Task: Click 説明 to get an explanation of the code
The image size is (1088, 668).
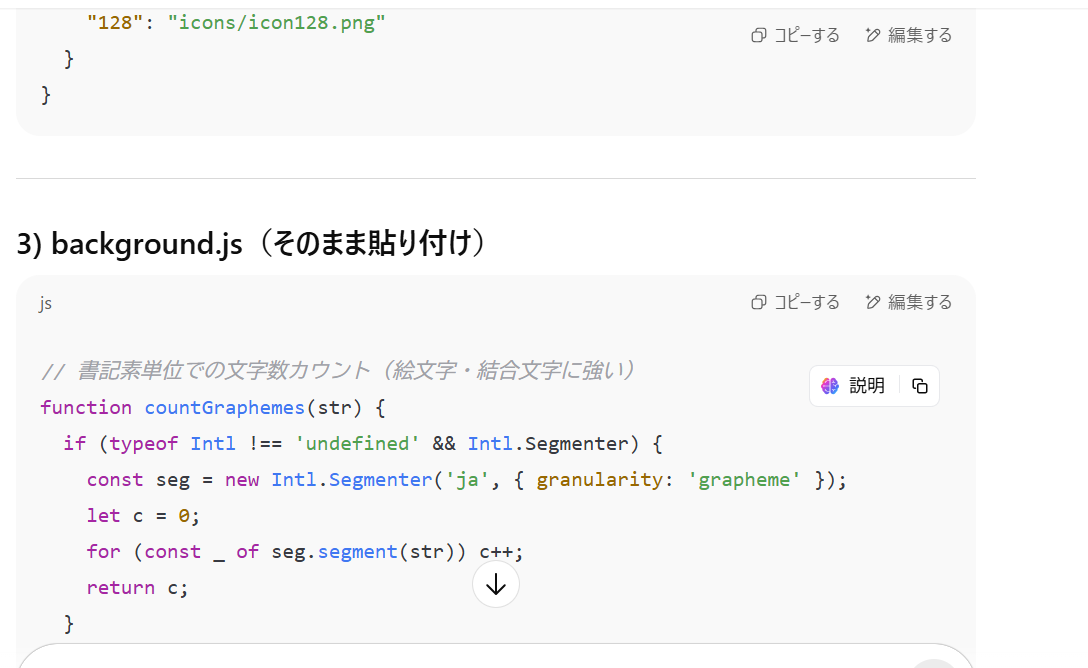Action: click(864, 385)
